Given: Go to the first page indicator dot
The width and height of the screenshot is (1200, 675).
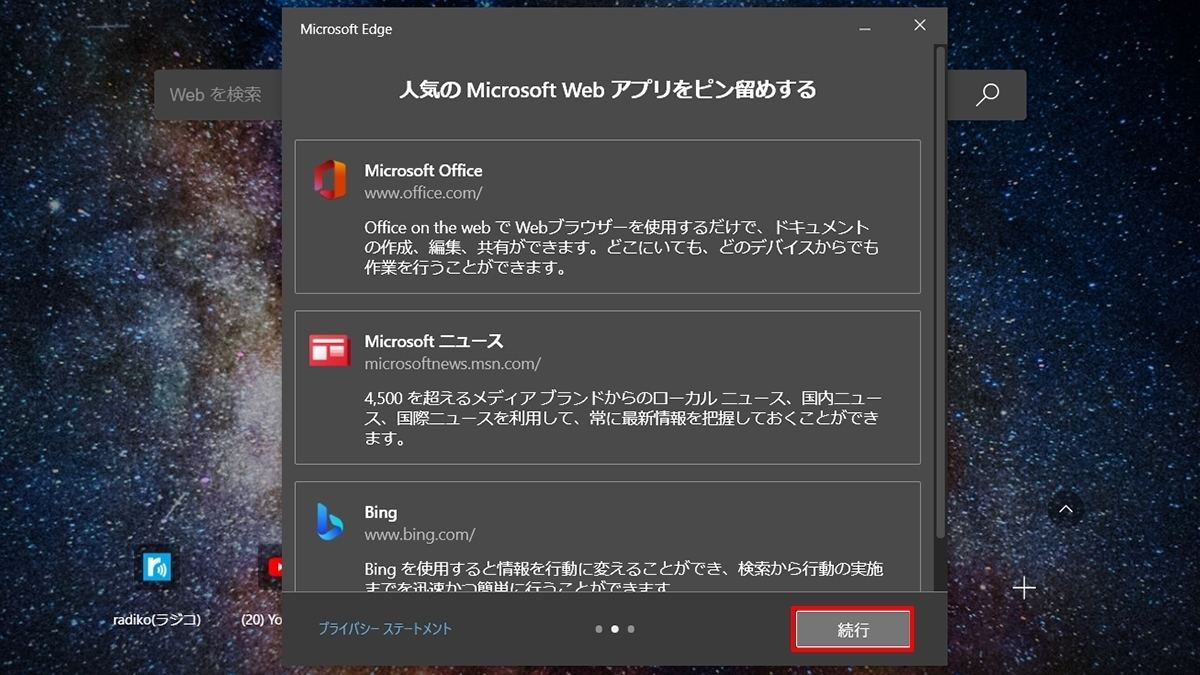Looking at the screenshot, I should [x=599, y=629].
